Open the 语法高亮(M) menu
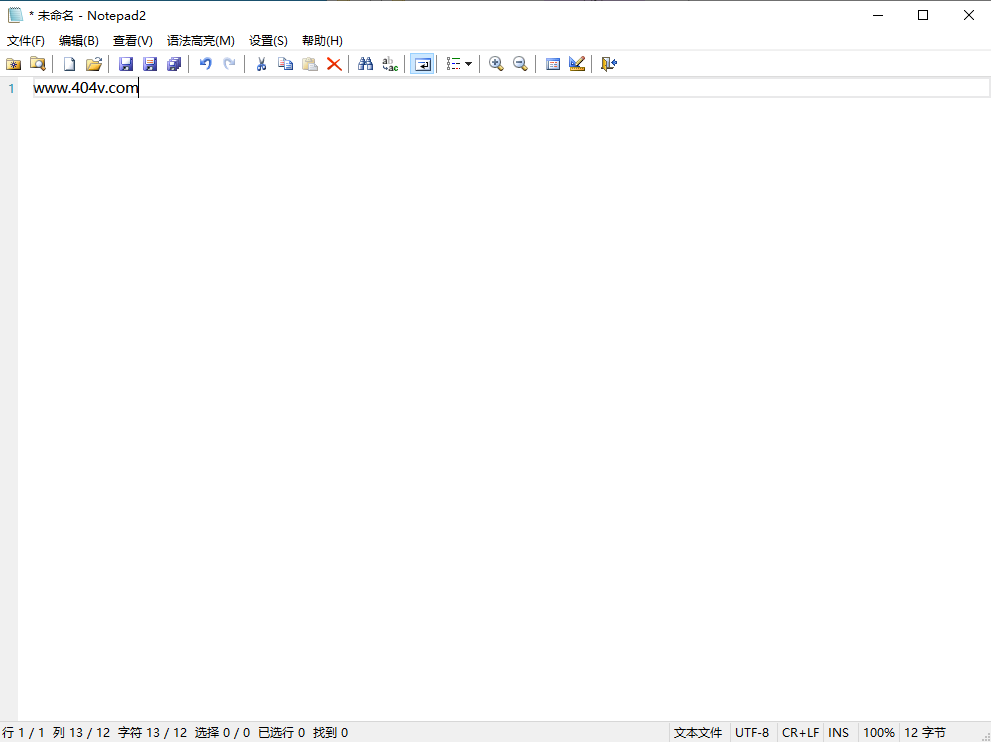 (x=200, y=41)
